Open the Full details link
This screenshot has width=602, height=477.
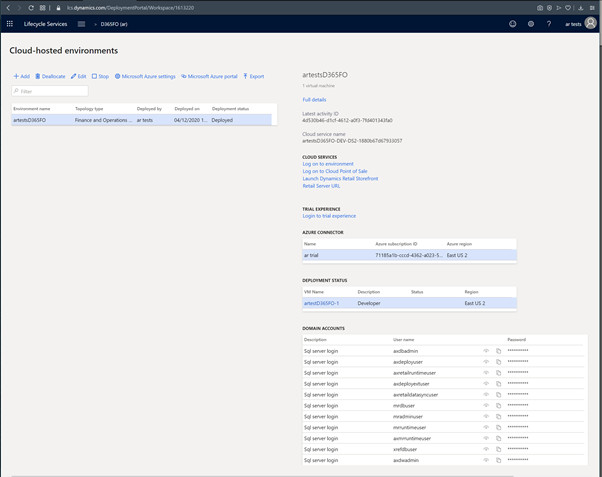[x=314, y=100]
